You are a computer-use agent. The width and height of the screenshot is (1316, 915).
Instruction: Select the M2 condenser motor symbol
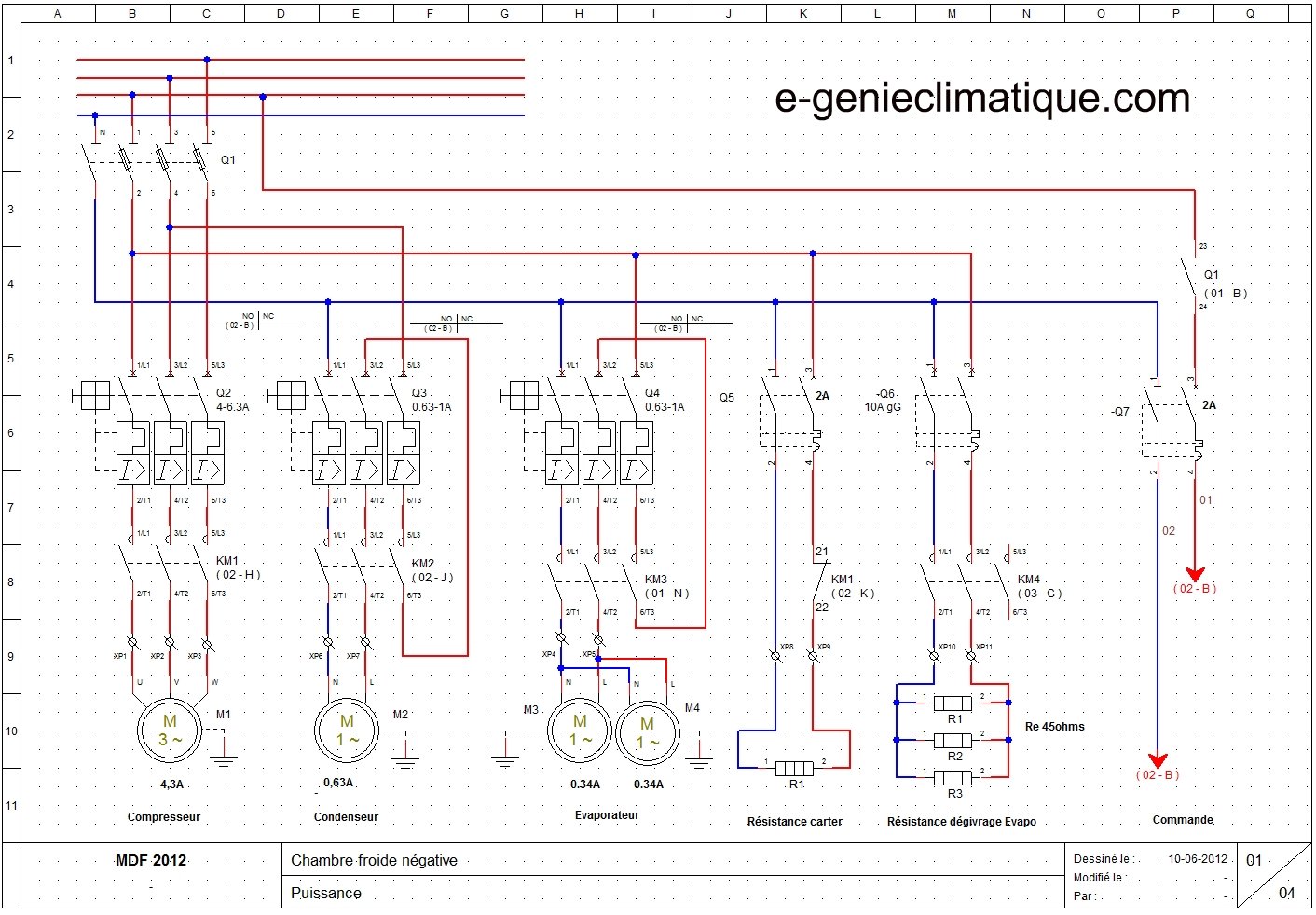[x=346, y=731]
